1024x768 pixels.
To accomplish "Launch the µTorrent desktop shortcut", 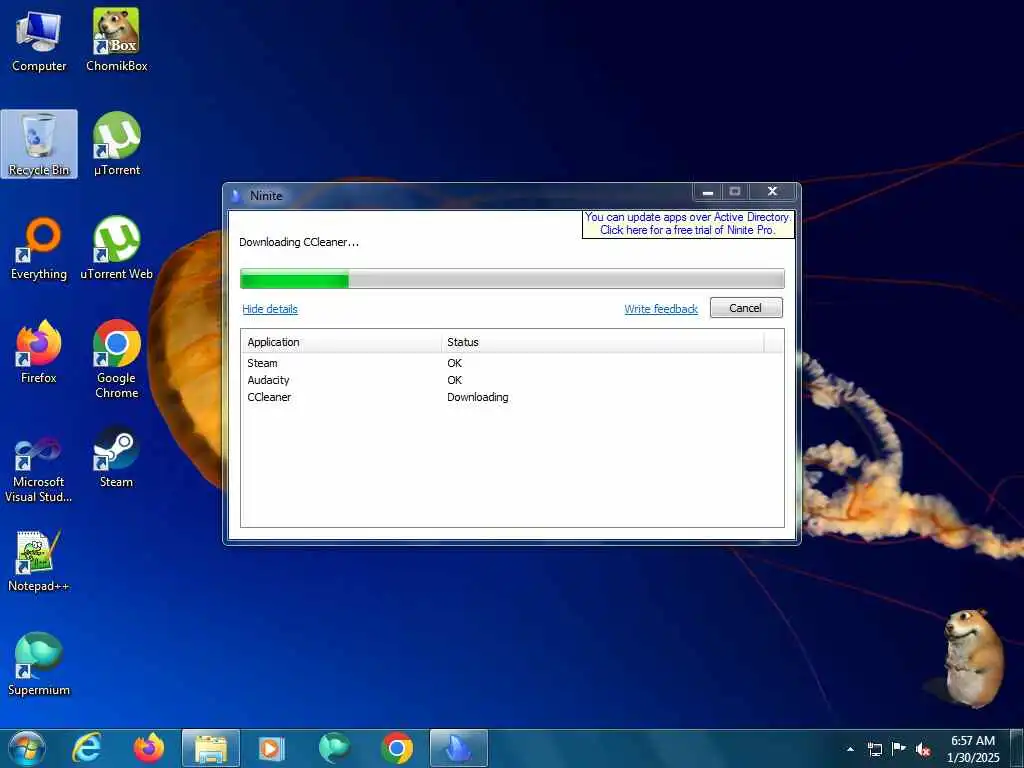I will 116,144.
